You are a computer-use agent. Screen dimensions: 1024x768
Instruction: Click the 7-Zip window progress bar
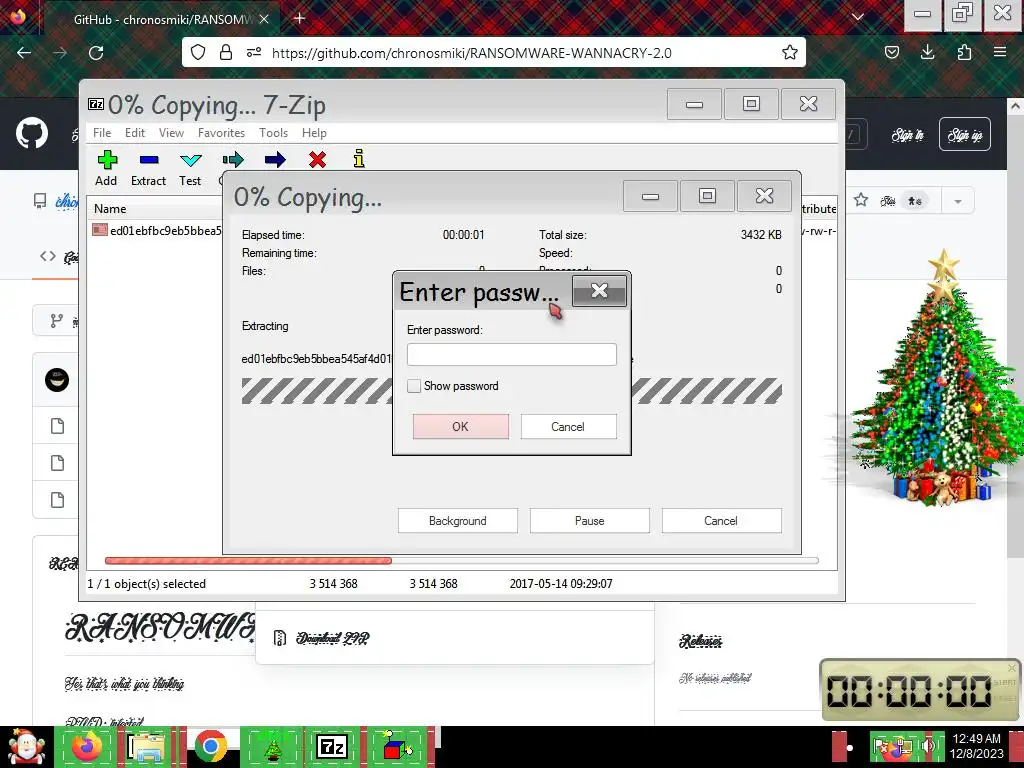pos(461,560)
